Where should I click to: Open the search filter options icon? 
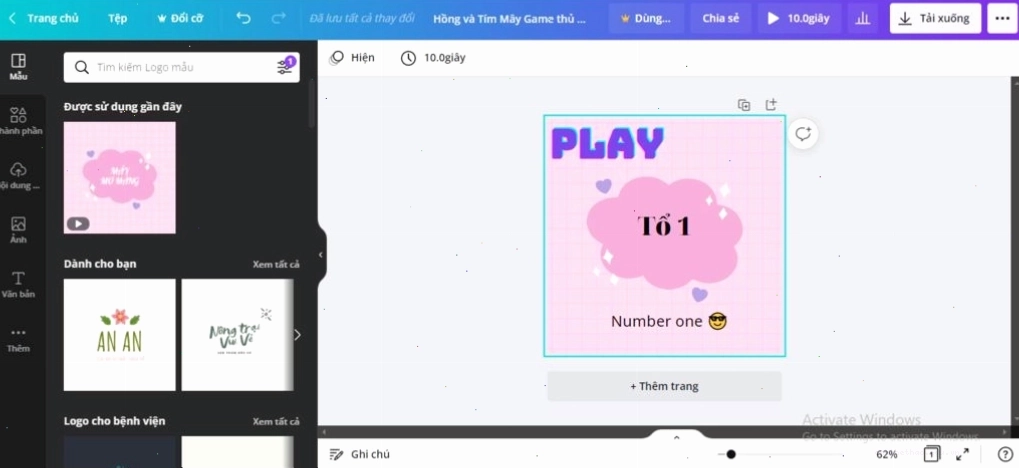[x=285, y=66]
